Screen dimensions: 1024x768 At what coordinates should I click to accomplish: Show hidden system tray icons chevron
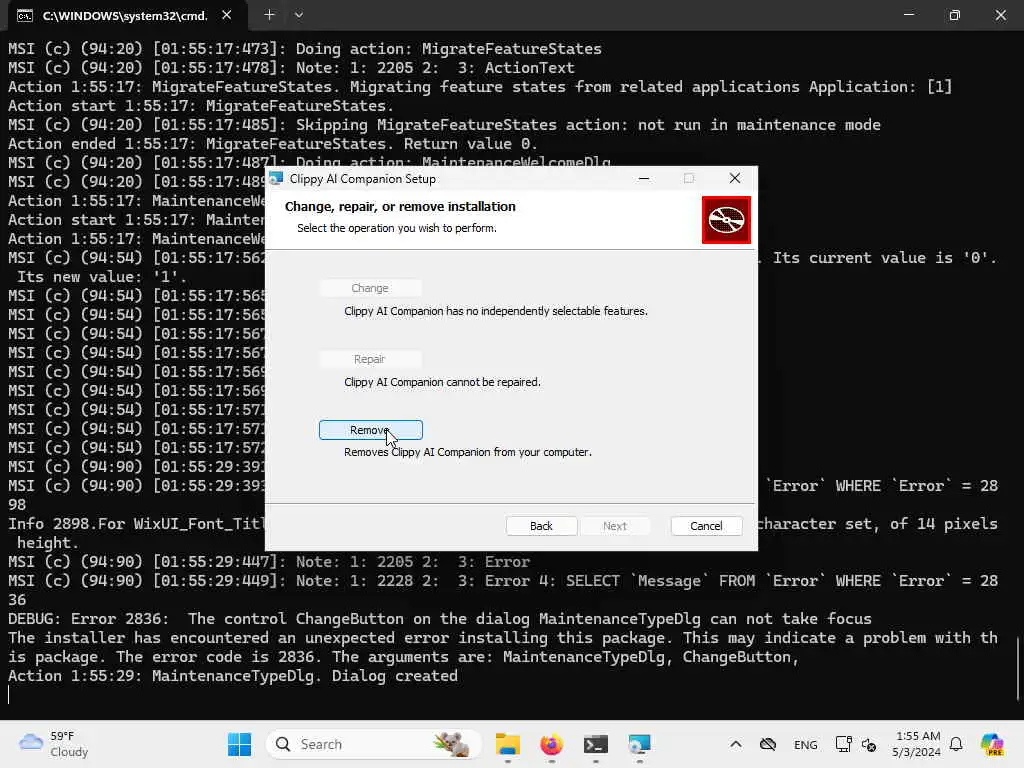pyautogui.click(x=735, y=744)
